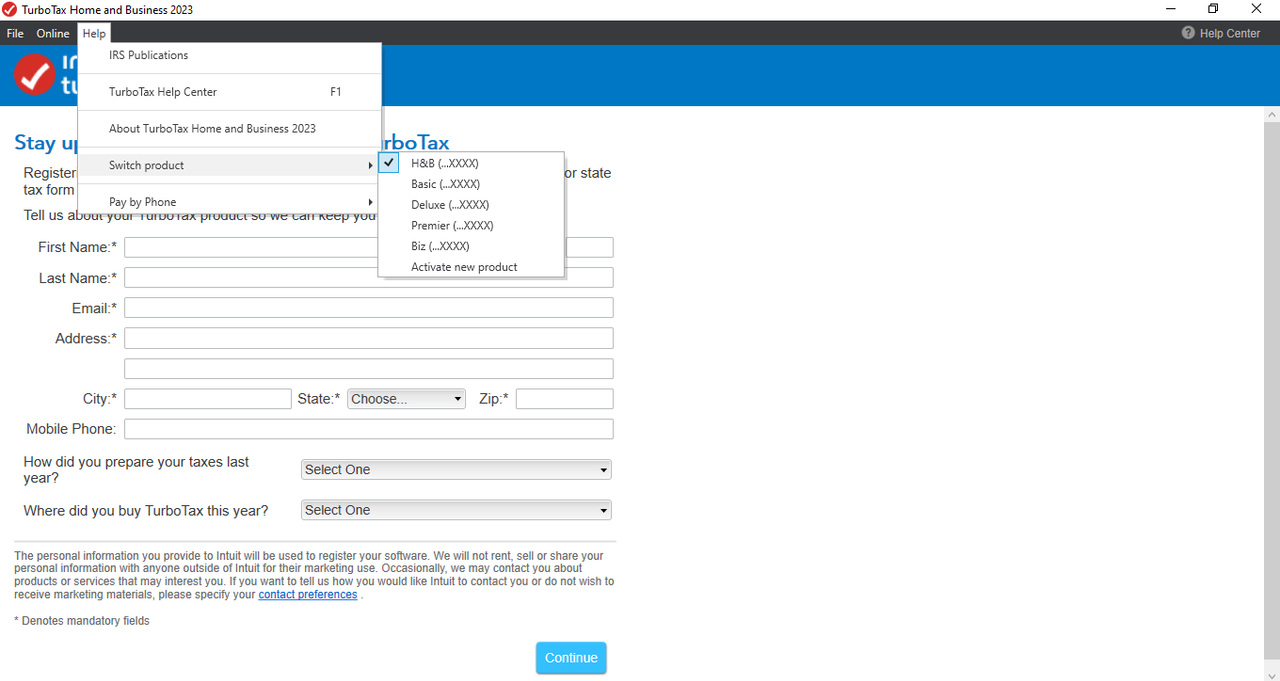Click the TurboTax checkmark logo icon
1280x681 pixels.
tap(35, 75)
